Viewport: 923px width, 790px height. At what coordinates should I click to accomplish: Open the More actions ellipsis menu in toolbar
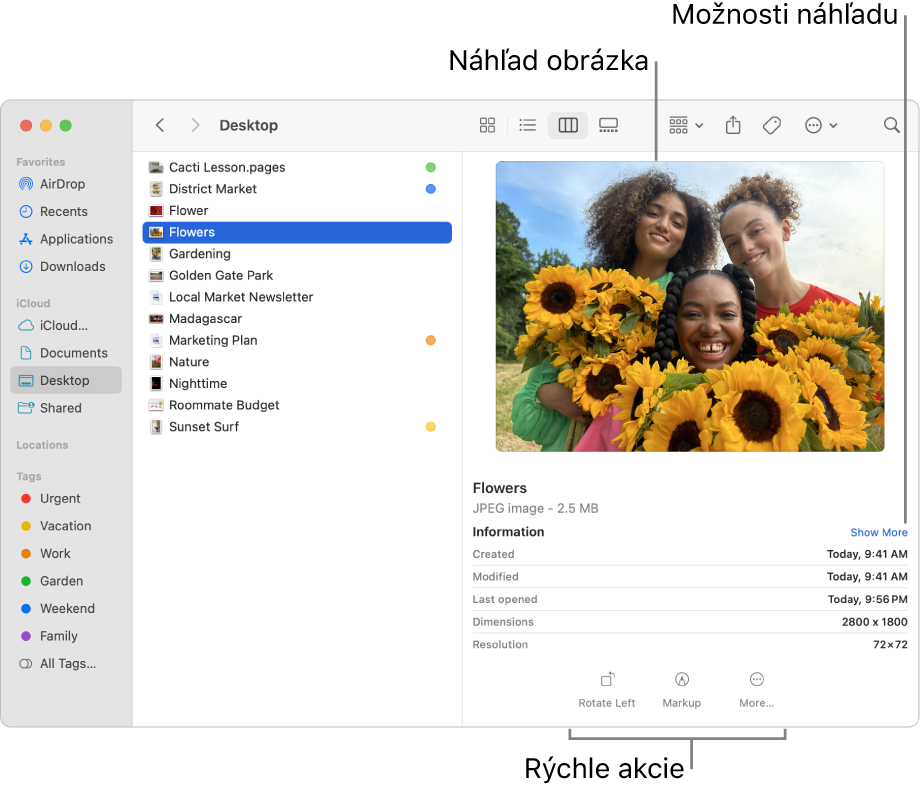coord(821,125)
